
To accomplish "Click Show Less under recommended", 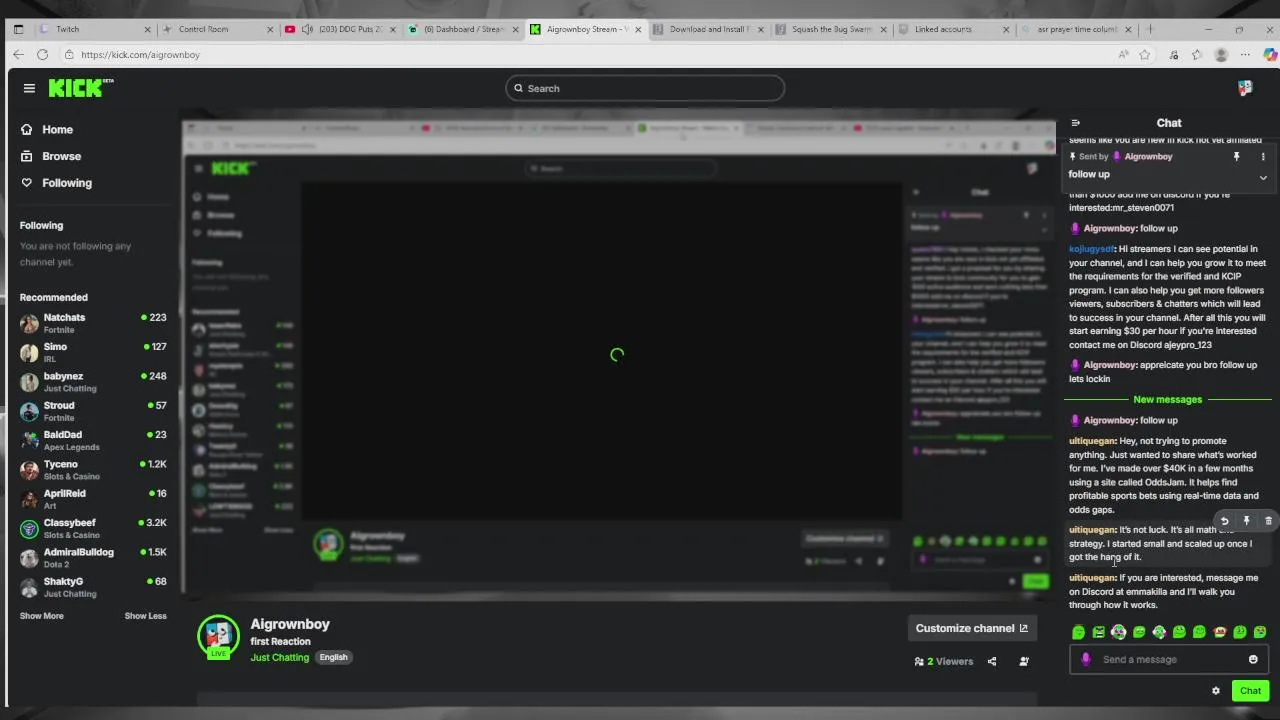I will (145, 616).
